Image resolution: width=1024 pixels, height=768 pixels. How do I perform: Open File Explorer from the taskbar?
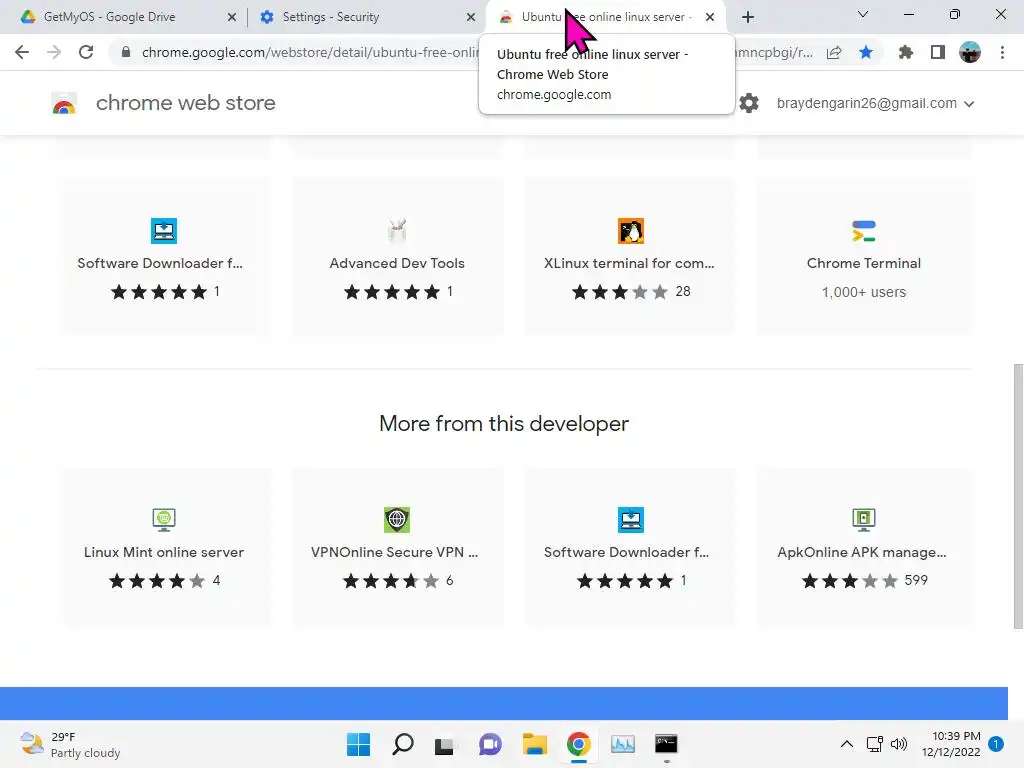(x=535, y=744)
